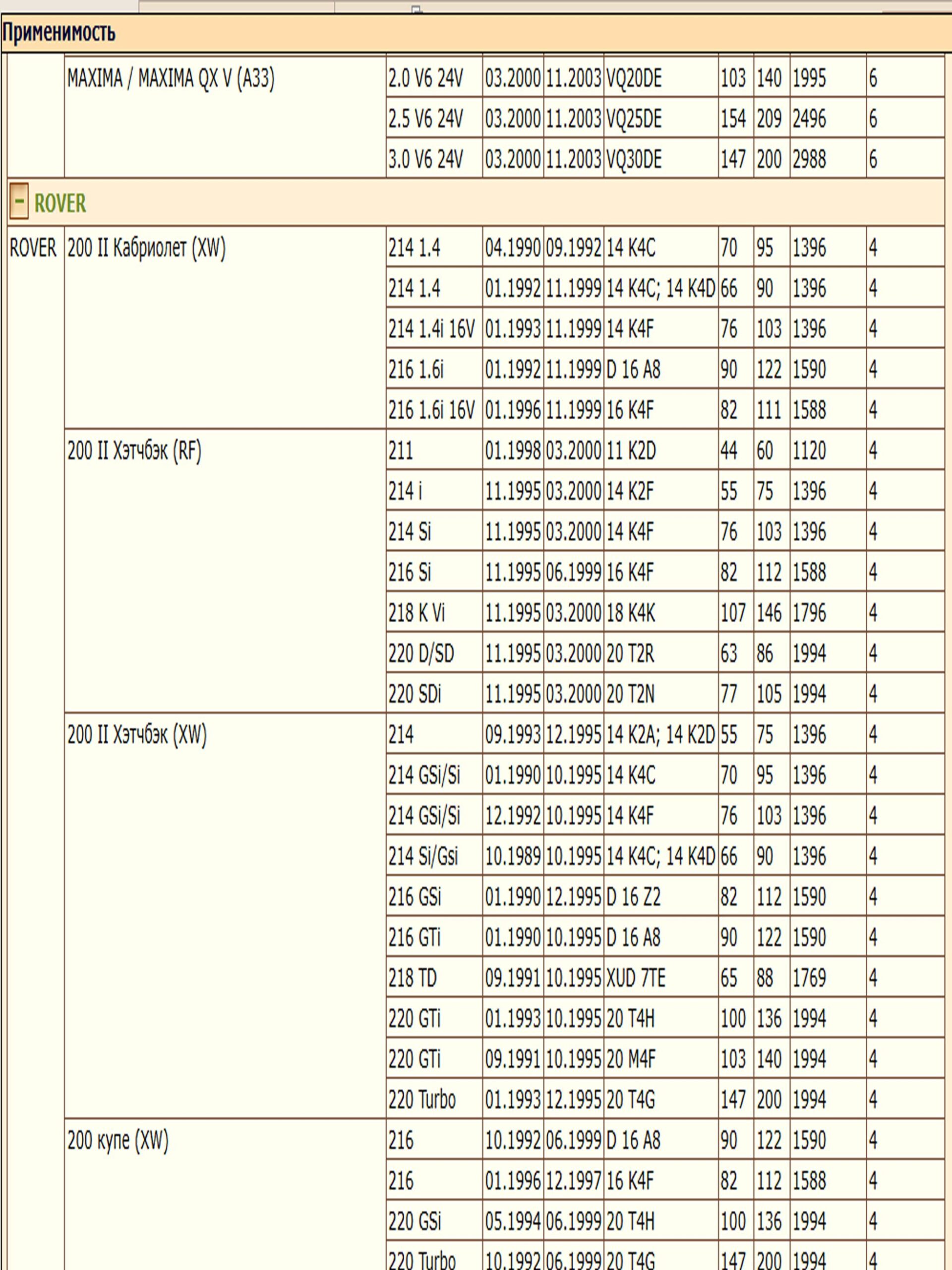Select the 200 II Кабриолет (XW) model cell

(147, 248)
